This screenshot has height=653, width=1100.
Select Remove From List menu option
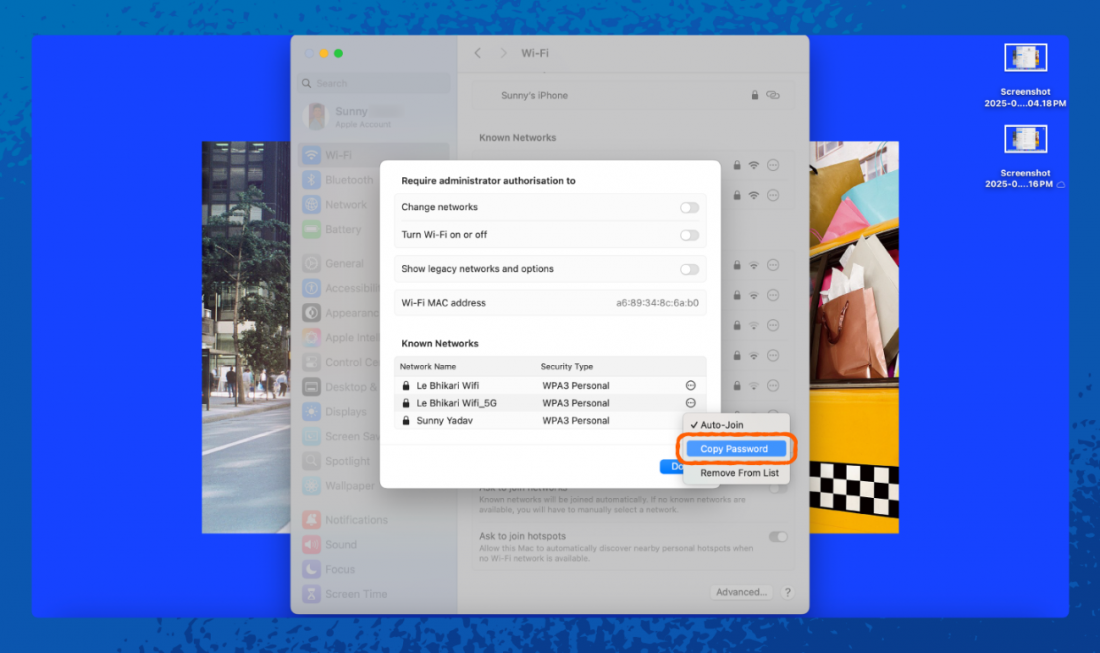738,473
